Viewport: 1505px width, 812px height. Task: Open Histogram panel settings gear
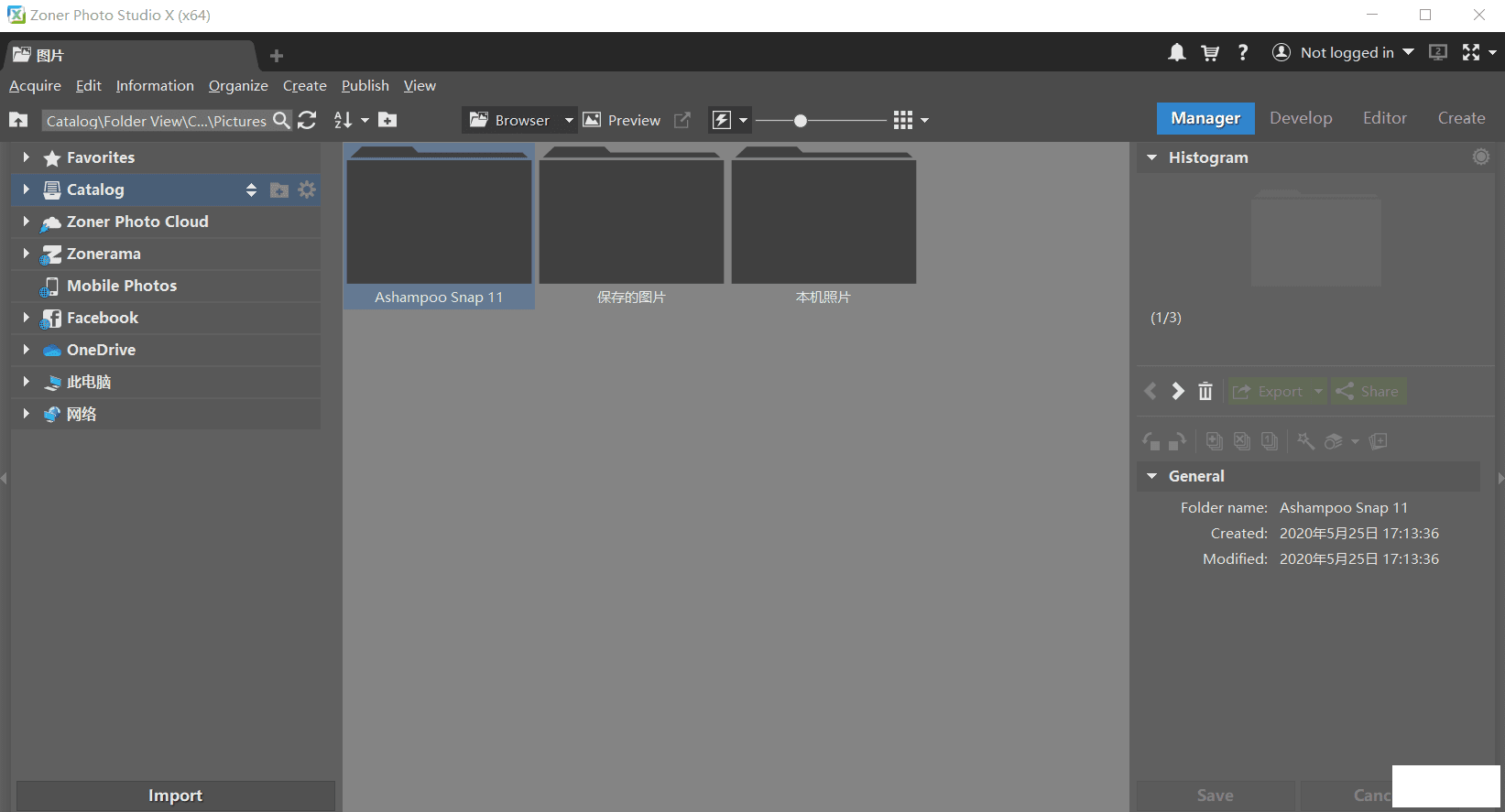(x=1481, y=157)
